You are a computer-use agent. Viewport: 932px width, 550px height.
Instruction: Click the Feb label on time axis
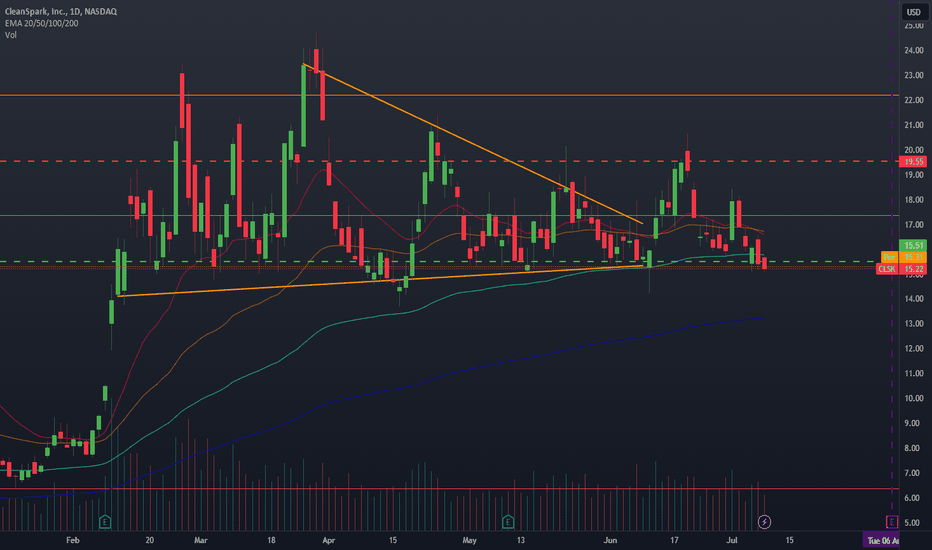[73, 540]
